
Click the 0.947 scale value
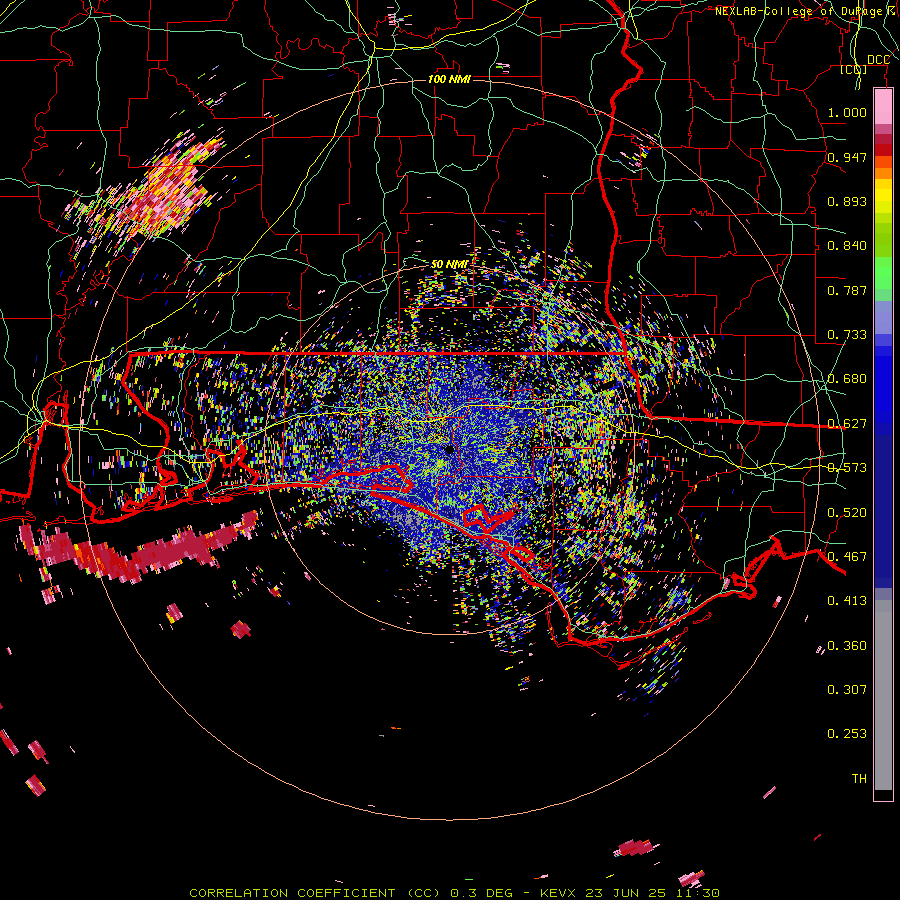pos(847,157)
